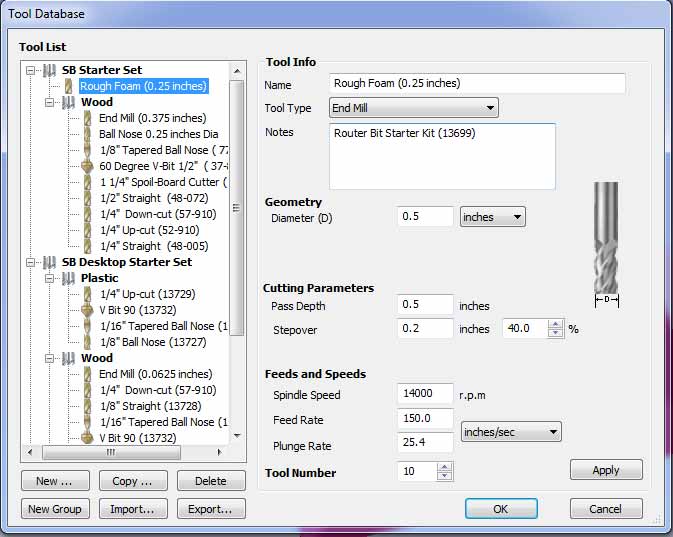
Task: Decrease stepover percentage with down arrow
Action: (555, 333)
